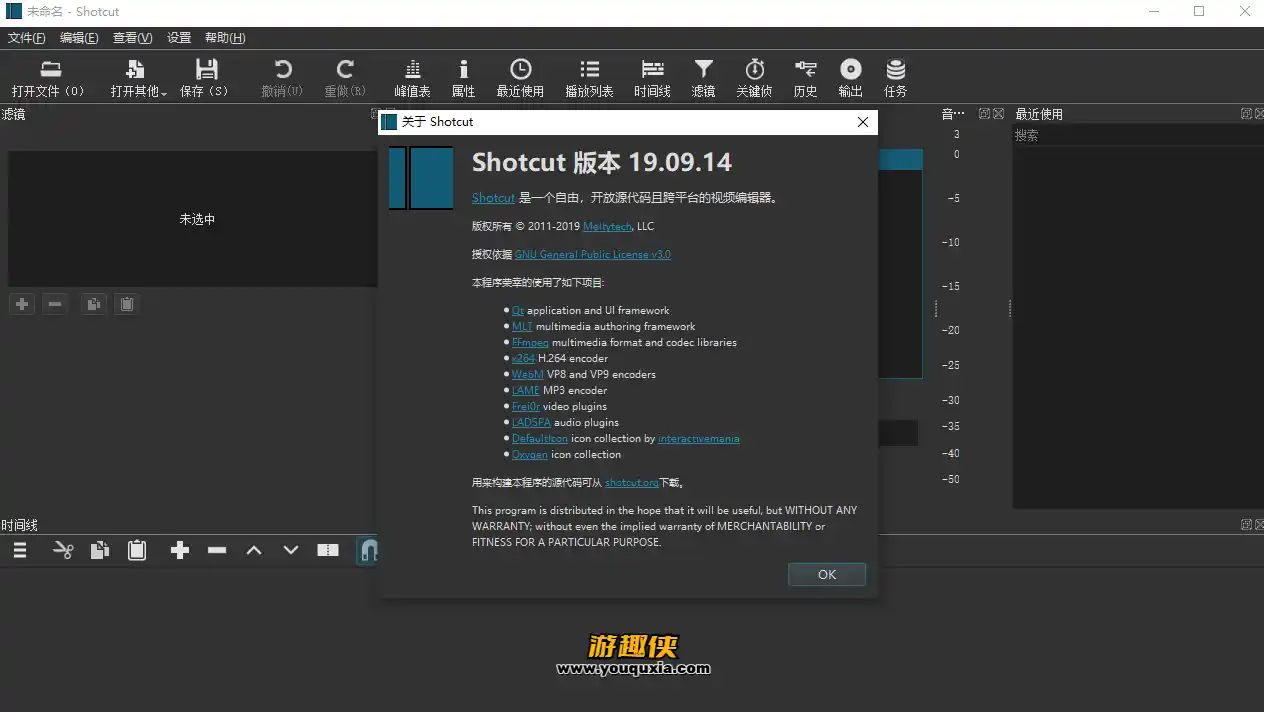Image resolution: width=1264 pixels, height=712 pixels.
Task: Close the About Shotcut dialog
Action: (x=863, y=122)
